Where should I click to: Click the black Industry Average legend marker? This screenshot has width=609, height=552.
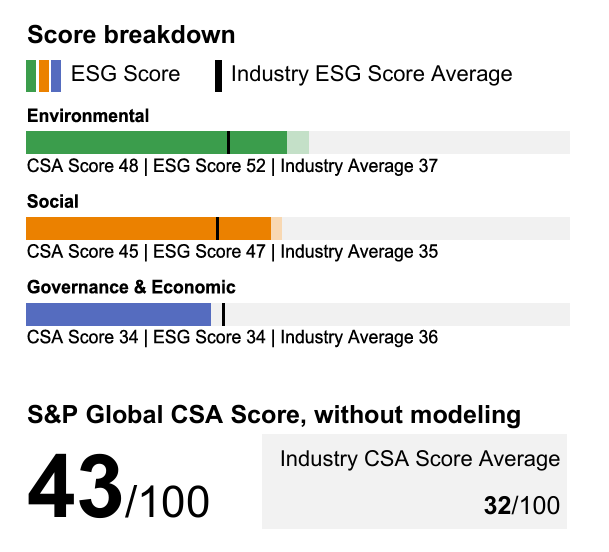coord(218,75)
